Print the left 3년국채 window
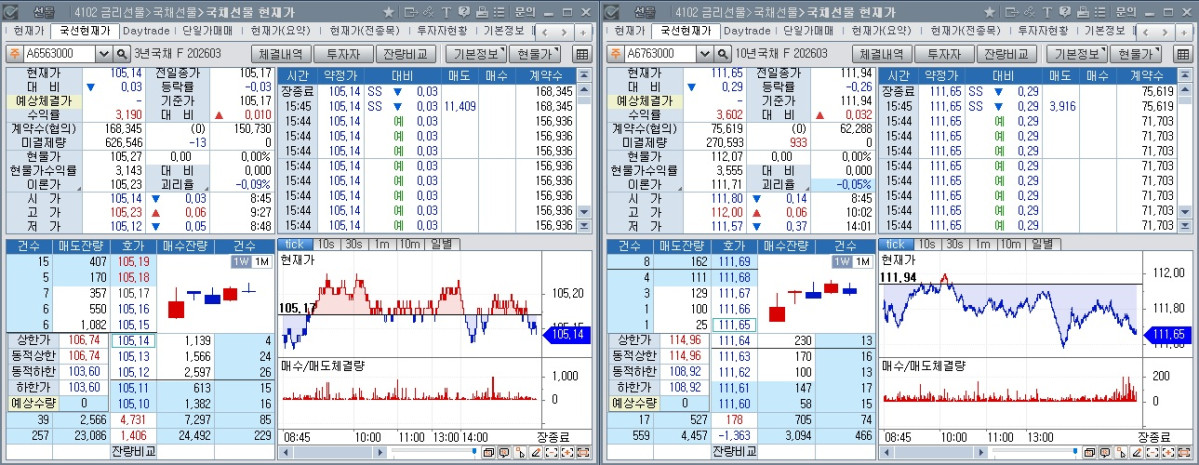This screenshot has height=465, width=1199. pos(482,12)
